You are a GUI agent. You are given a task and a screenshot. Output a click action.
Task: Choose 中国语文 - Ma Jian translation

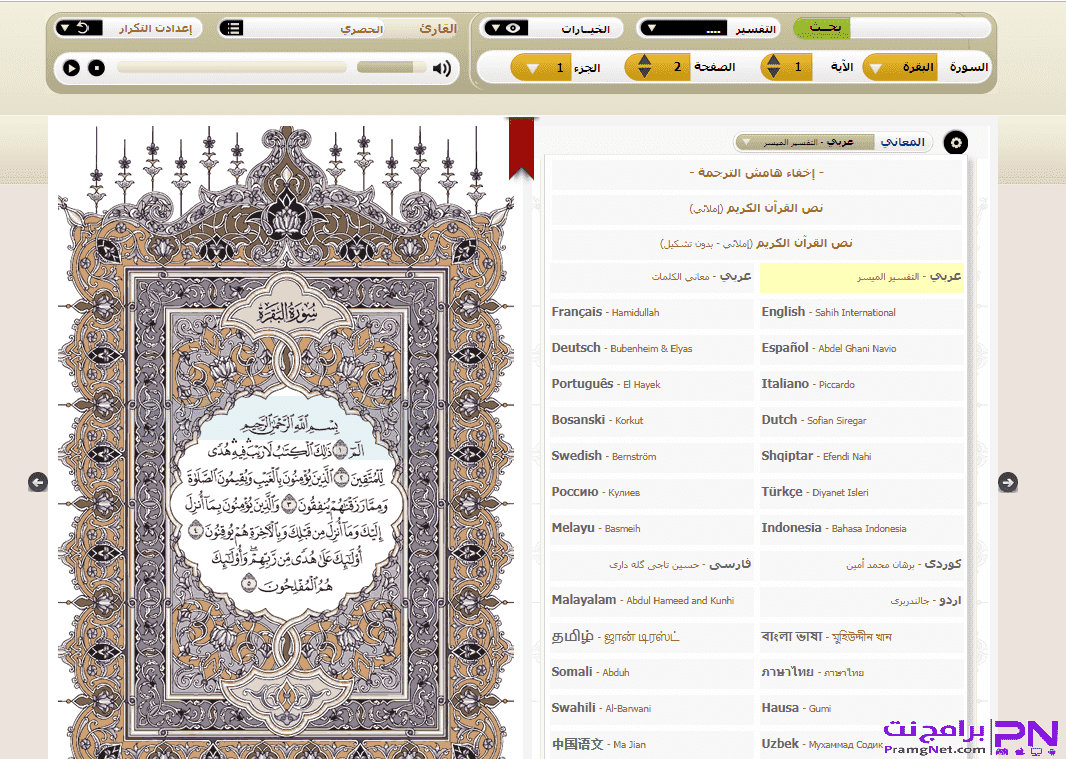651,745
